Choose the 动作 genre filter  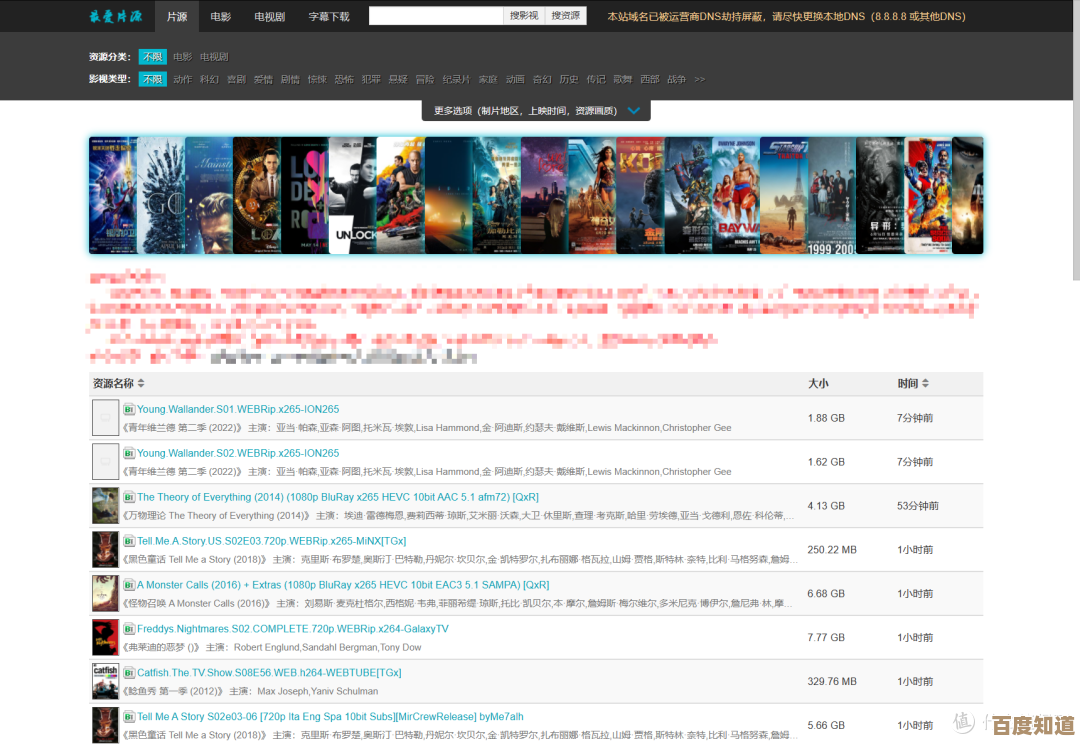click(182, 79)
